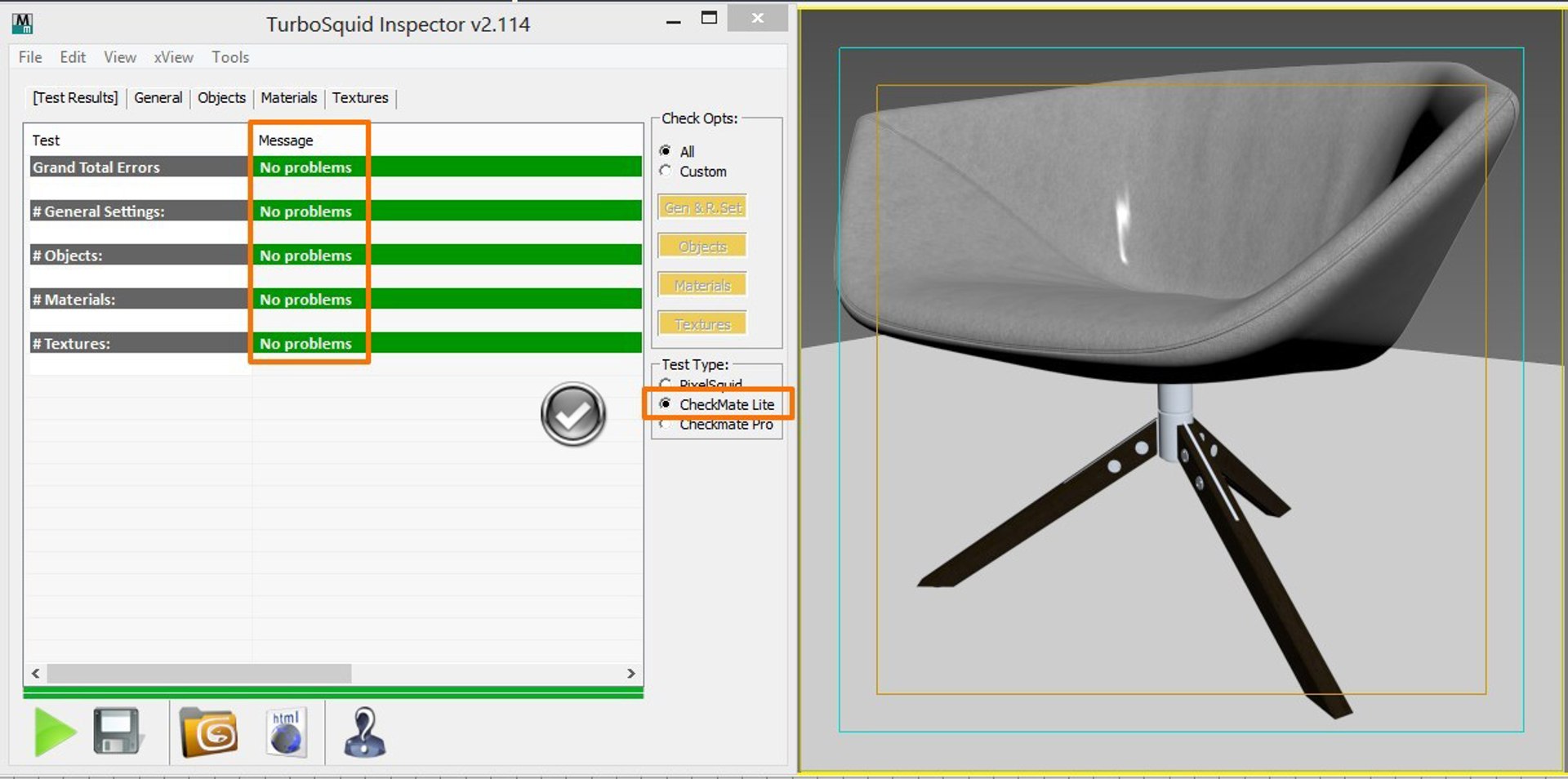Click No problems message for Objects row
This screenshot has height=779, width=1568.
tap(305, 256)
